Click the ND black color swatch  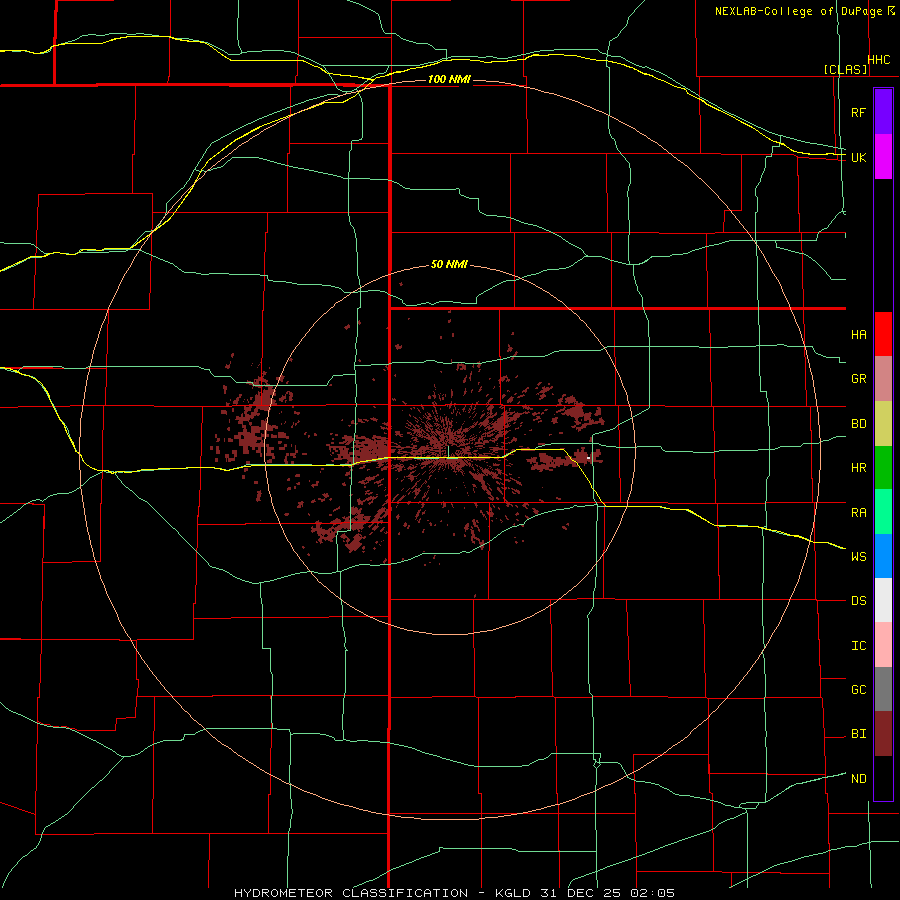click(883, 778)
